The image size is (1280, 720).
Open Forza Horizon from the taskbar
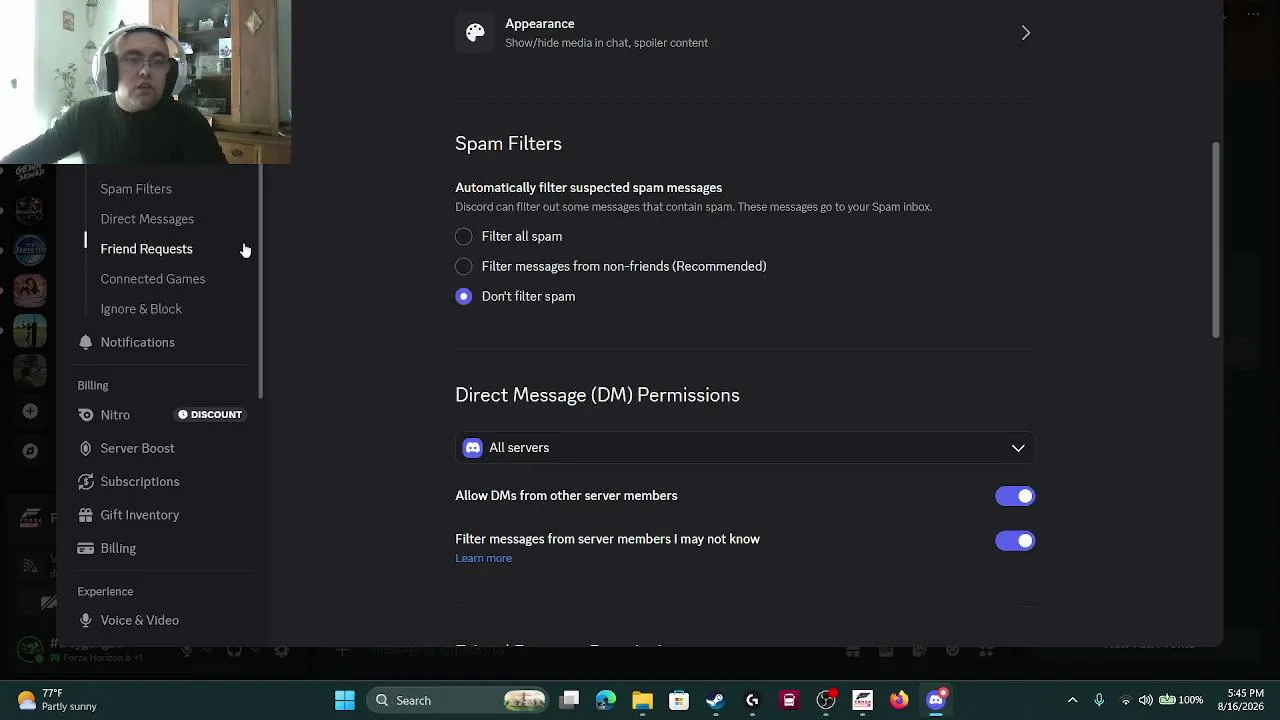pyautogui.click(x=862, y=700)
